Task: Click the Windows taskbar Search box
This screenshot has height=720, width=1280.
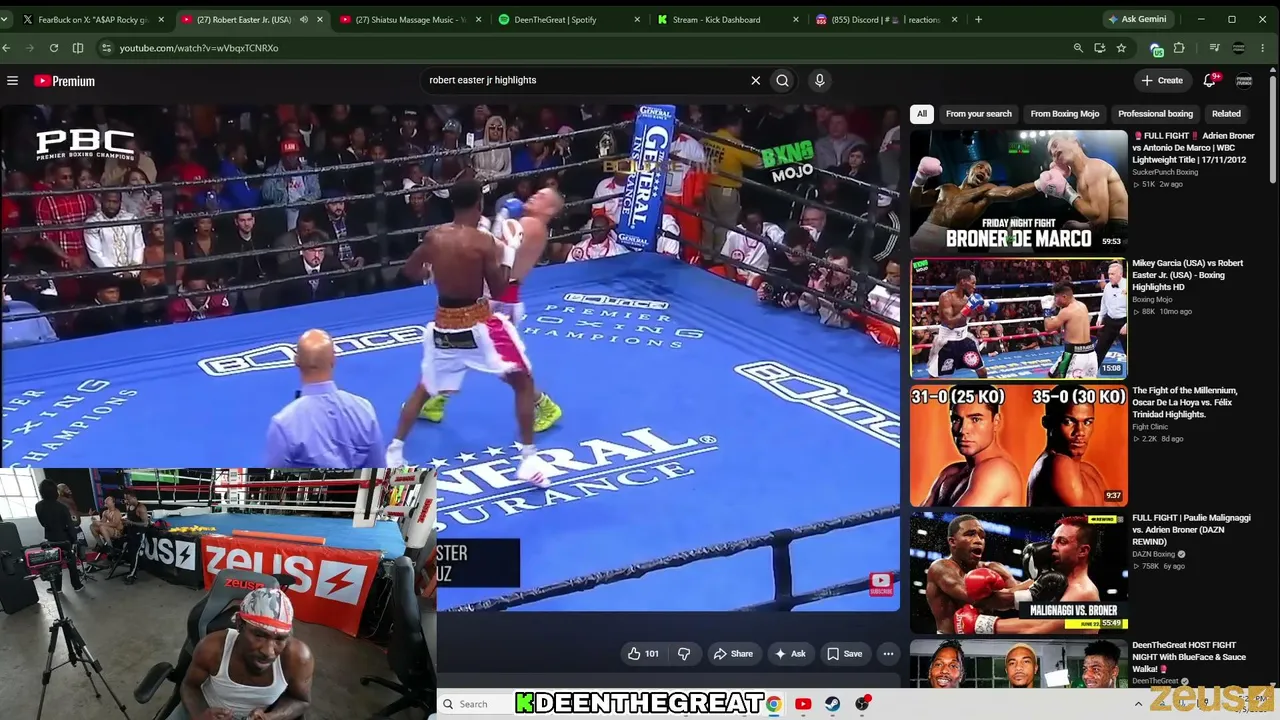Action: [x=475, y=704]
